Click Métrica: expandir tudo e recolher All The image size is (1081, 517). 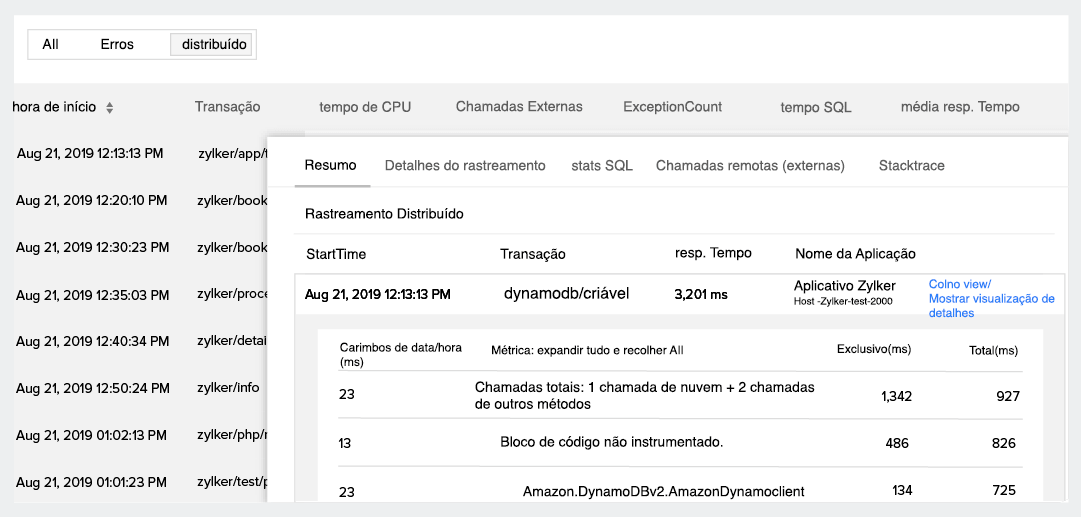(x=587, y=350)
